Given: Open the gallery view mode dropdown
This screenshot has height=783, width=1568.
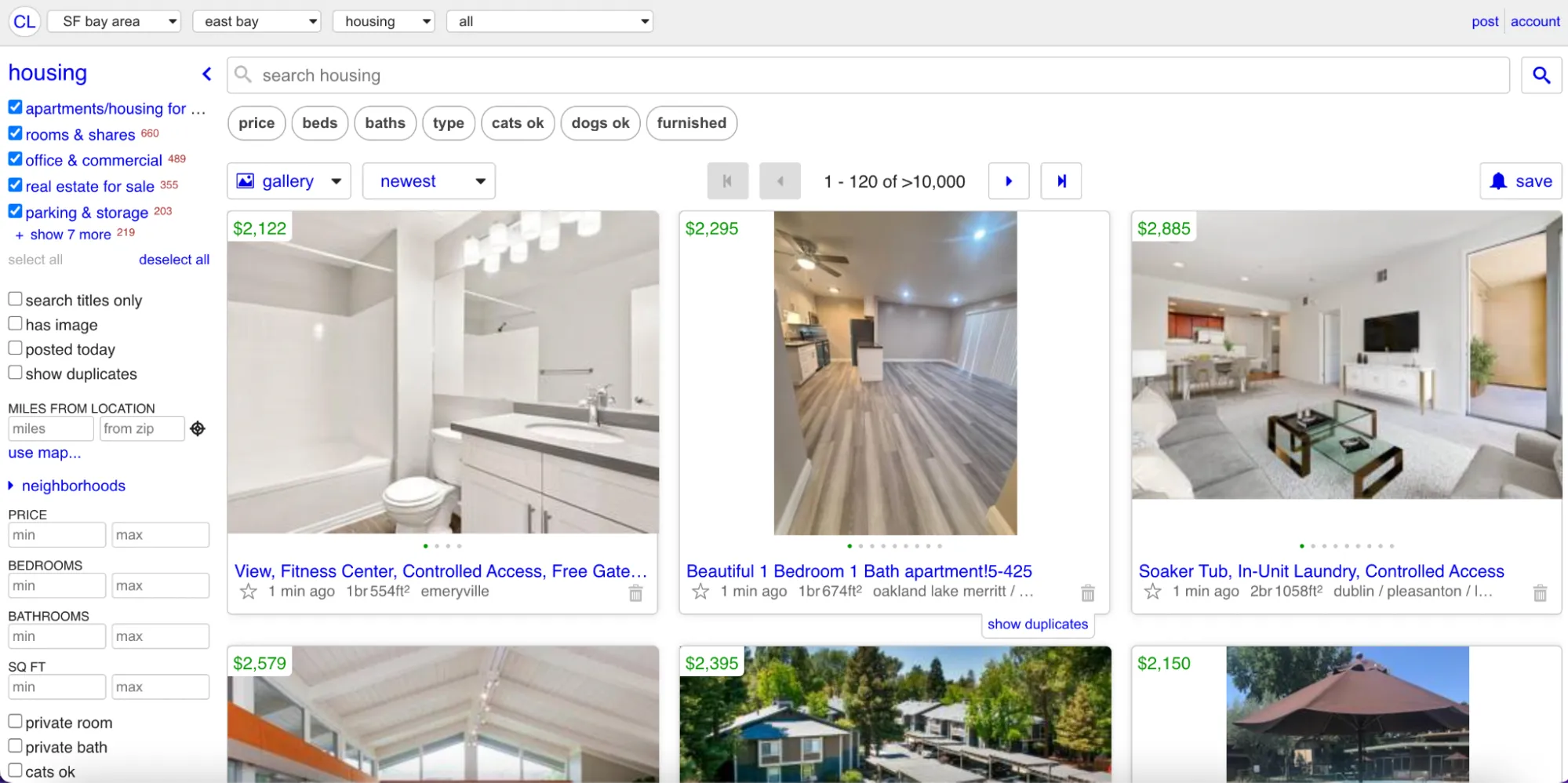Looking at the screenshot, I should click(x=289, y=181).
